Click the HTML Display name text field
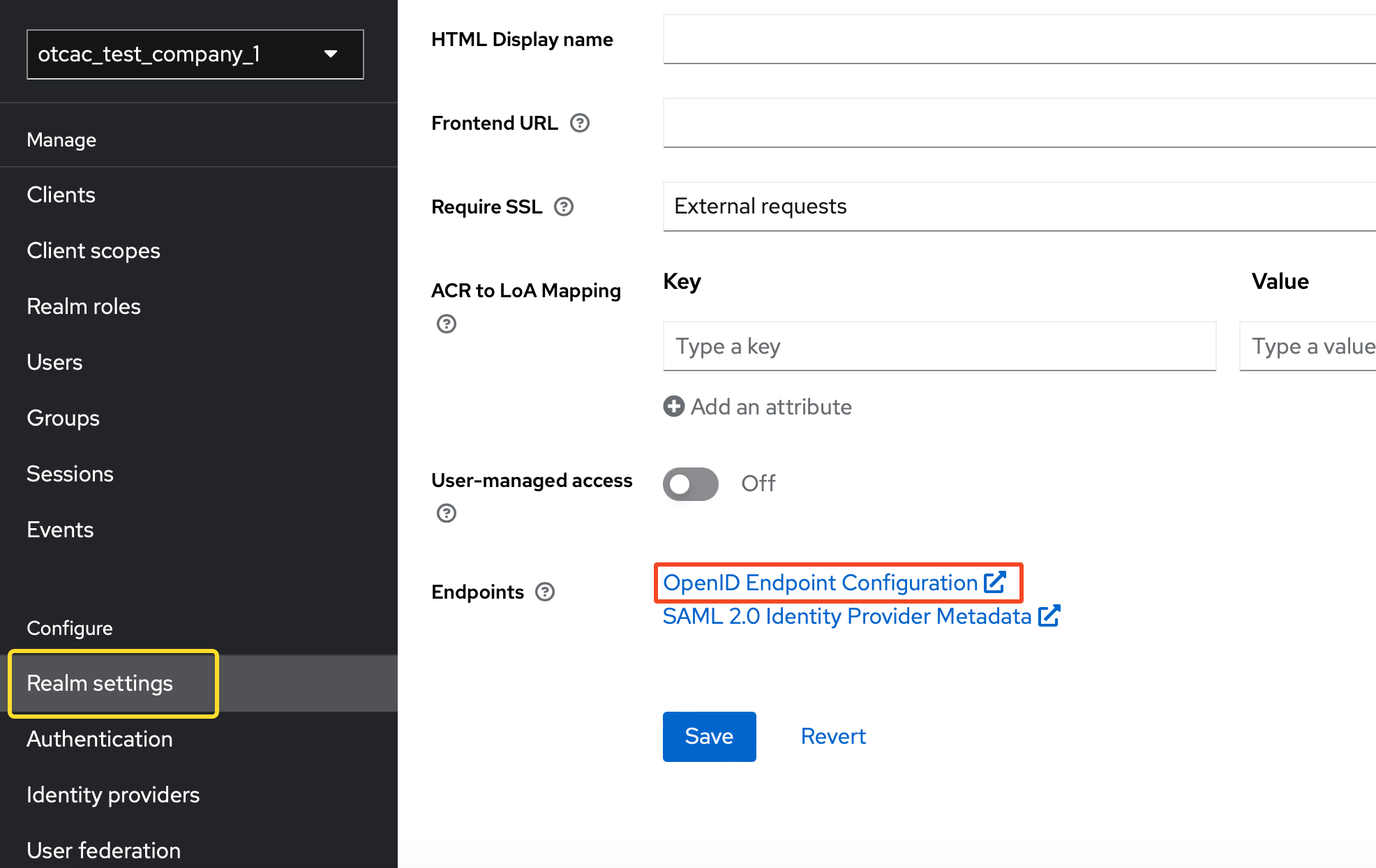 (x=1019, y=40)
